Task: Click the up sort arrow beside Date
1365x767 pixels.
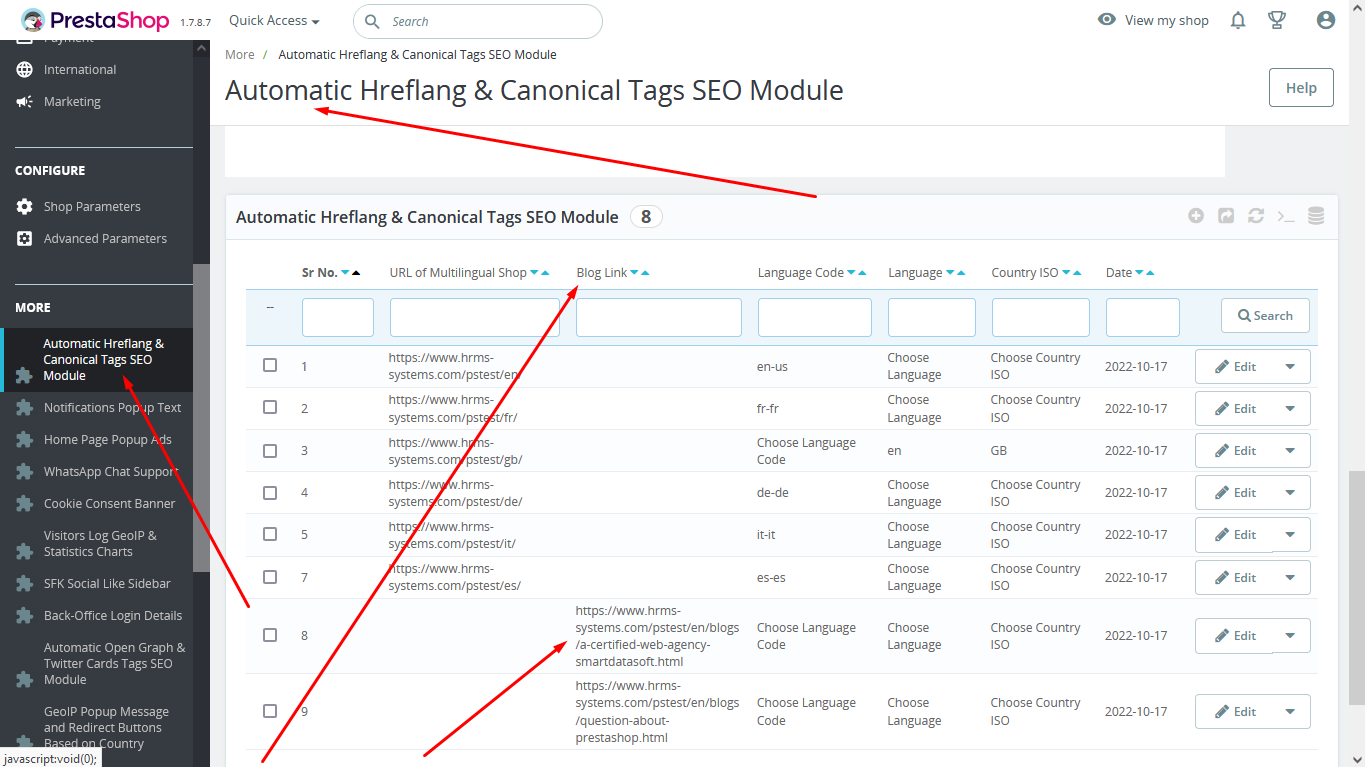Action: tap(1151, 273)
